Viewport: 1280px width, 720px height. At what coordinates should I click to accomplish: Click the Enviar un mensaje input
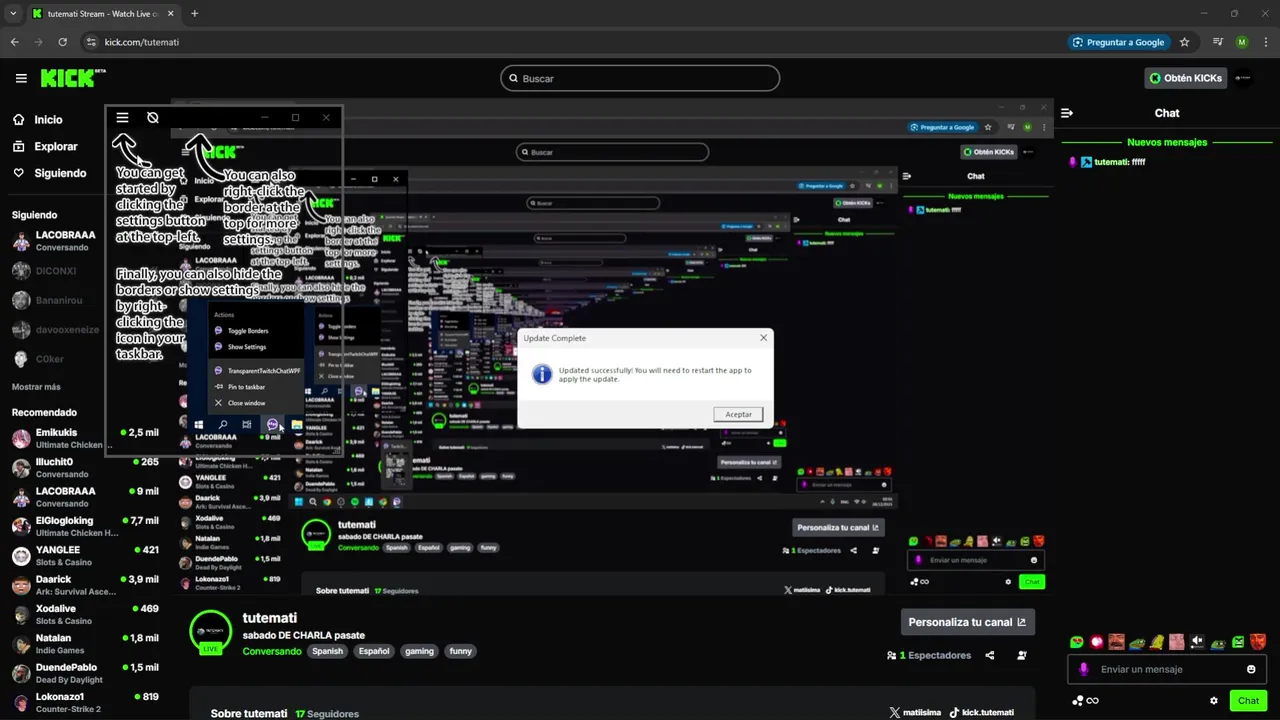(x=1168, y=669)
